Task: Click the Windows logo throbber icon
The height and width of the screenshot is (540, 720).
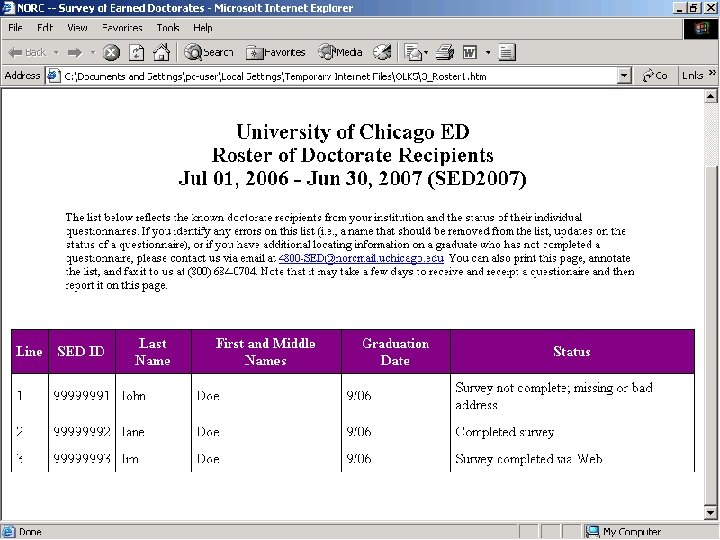Action: [x=701, y=28]
